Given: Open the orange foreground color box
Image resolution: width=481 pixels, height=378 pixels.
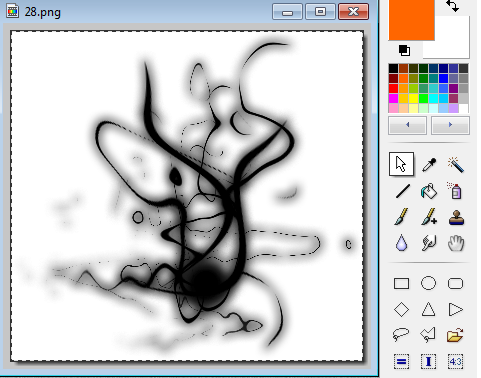Looking at the screenshot, I should pos(412,20).
